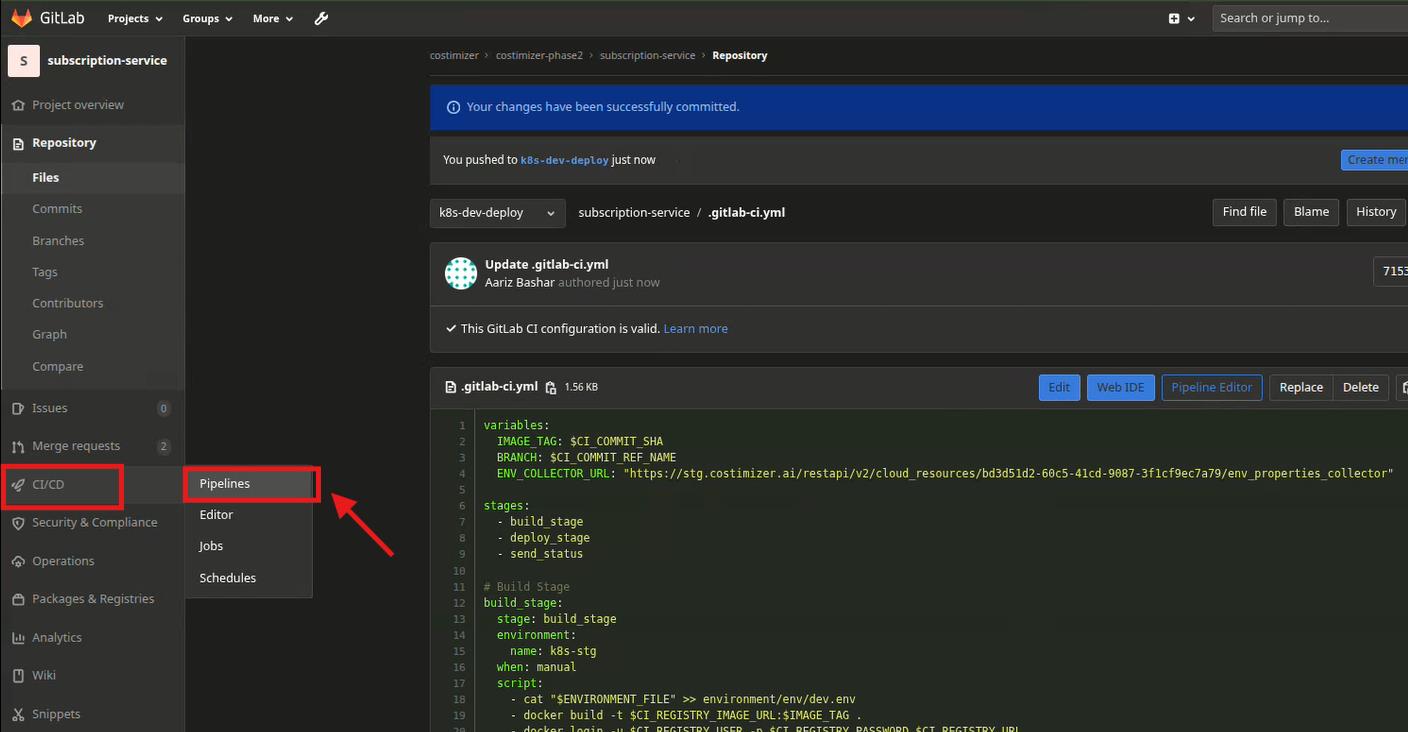This screenshot has width=1408, height=732.
Task: Click the Delete button
Action: pyautogui.click(x=1360, y=387)
